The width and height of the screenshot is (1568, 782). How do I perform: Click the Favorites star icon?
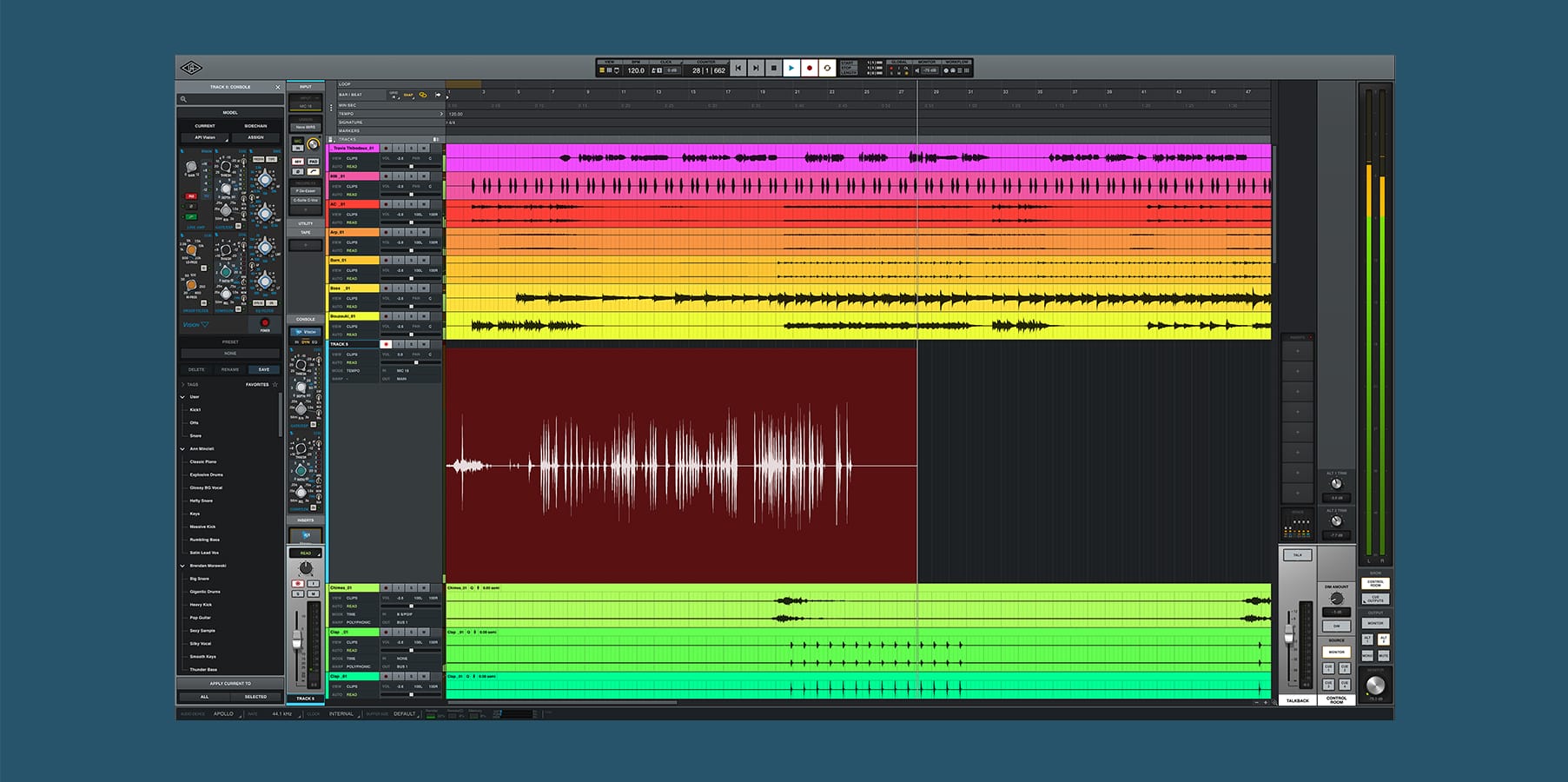(275, 384)
